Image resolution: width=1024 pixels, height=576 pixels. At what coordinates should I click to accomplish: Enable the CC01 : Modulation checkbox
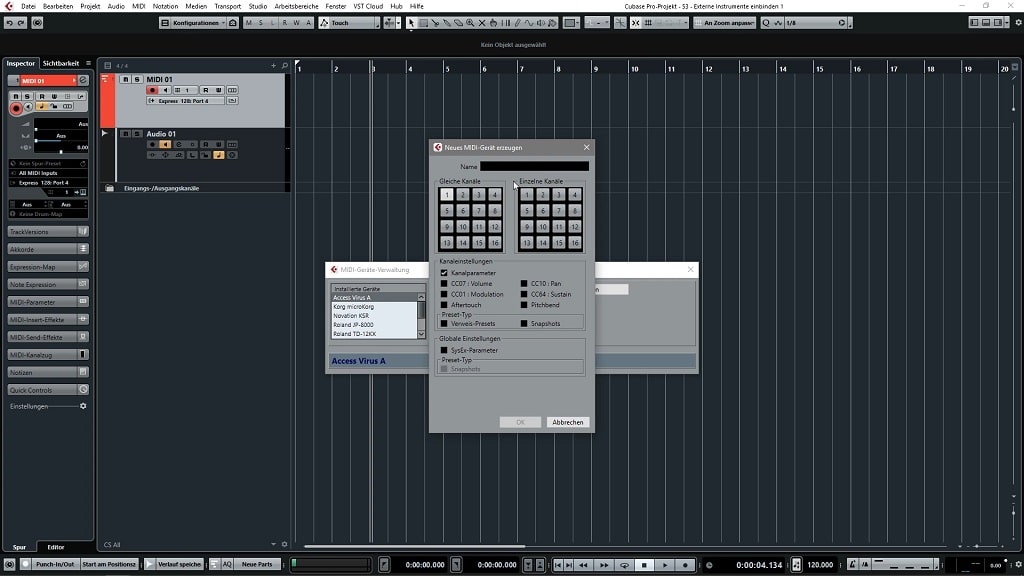pyautogui.click(x=444, y=295)
